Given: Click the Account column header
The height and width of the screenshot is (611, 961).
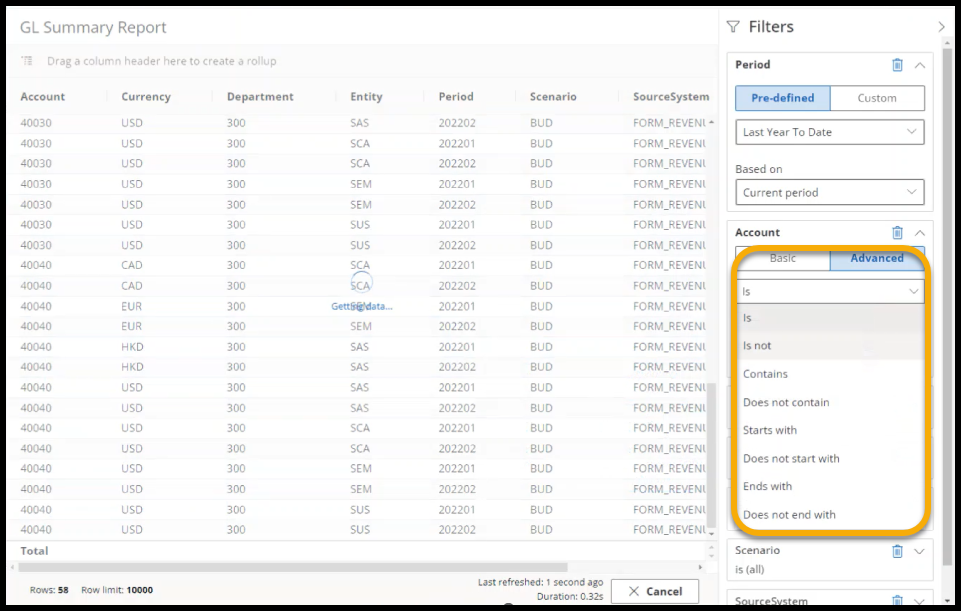Looking at the screenshot, I should pos(43,97).
